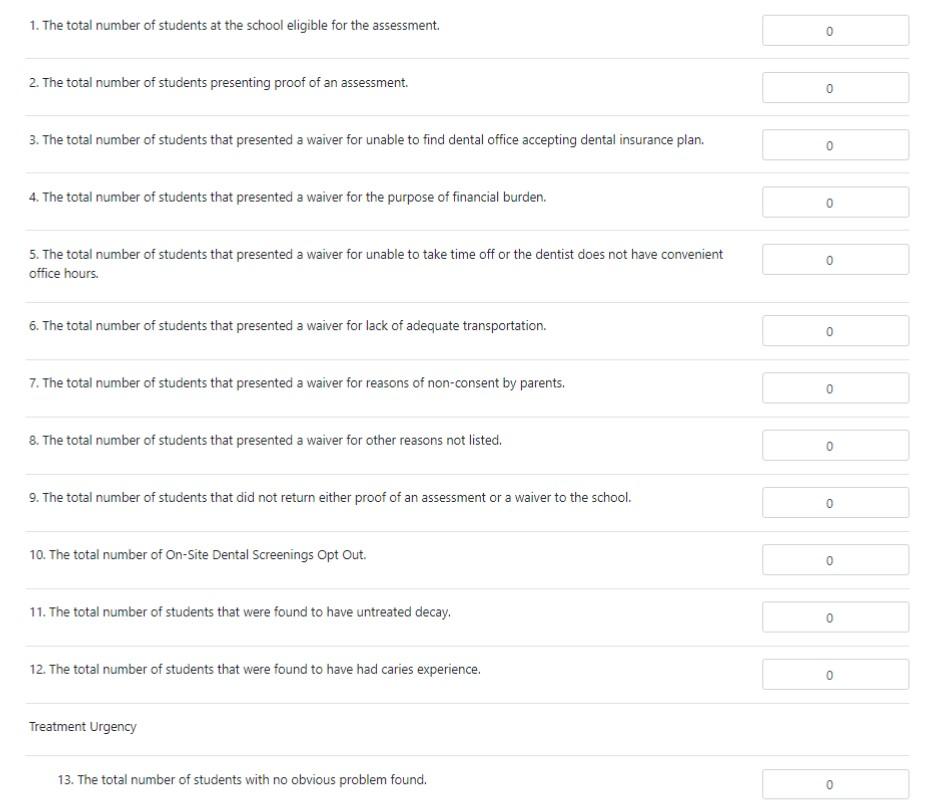Click question 12 caries experience label
This screenshot has height=806, width=927.
coord(255,669)
